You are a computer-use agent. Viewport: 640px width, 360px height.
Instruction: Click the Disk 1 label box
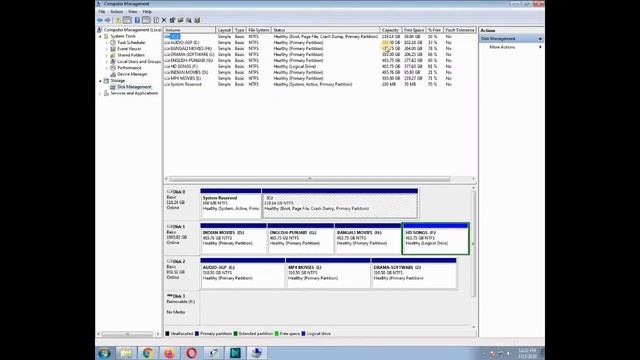pos(182,239)
